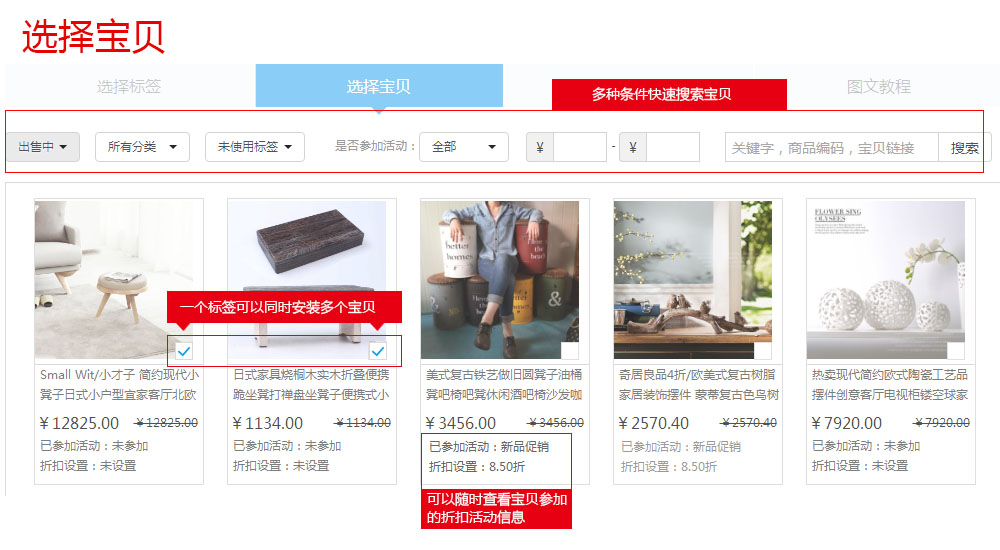Check the ceramic hollow ball product checkbox
This screenshot has height=550, width=1000.
point(956,351)
